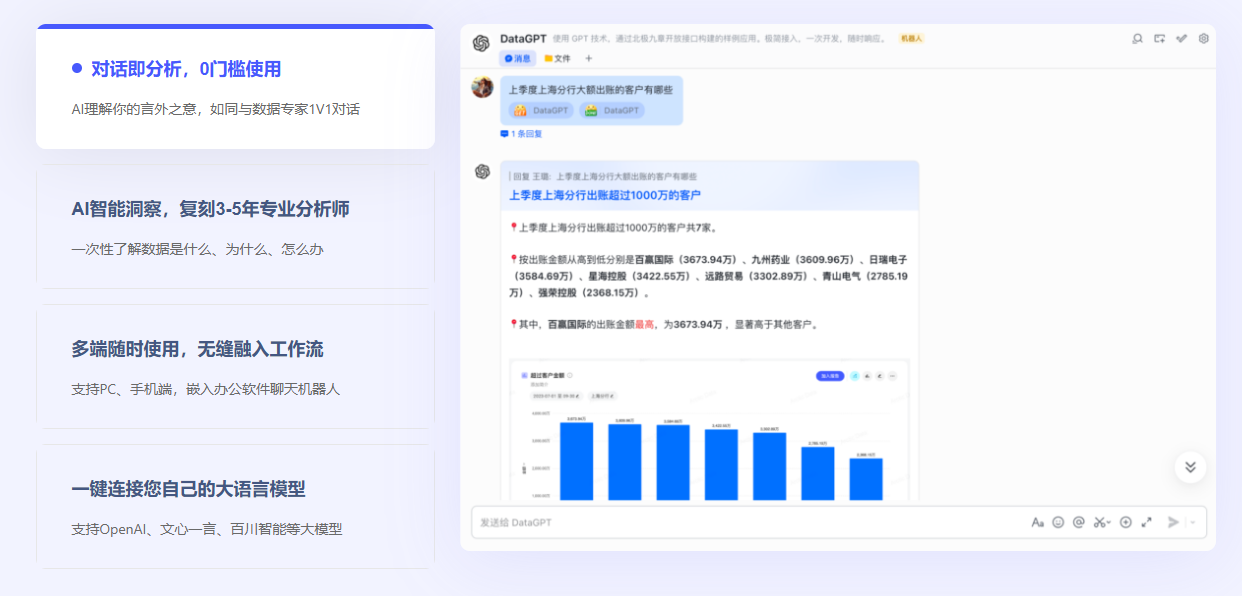Open the chat settings gear icon
This screenshot has height=596, width=1242.
coord(1204,38)
